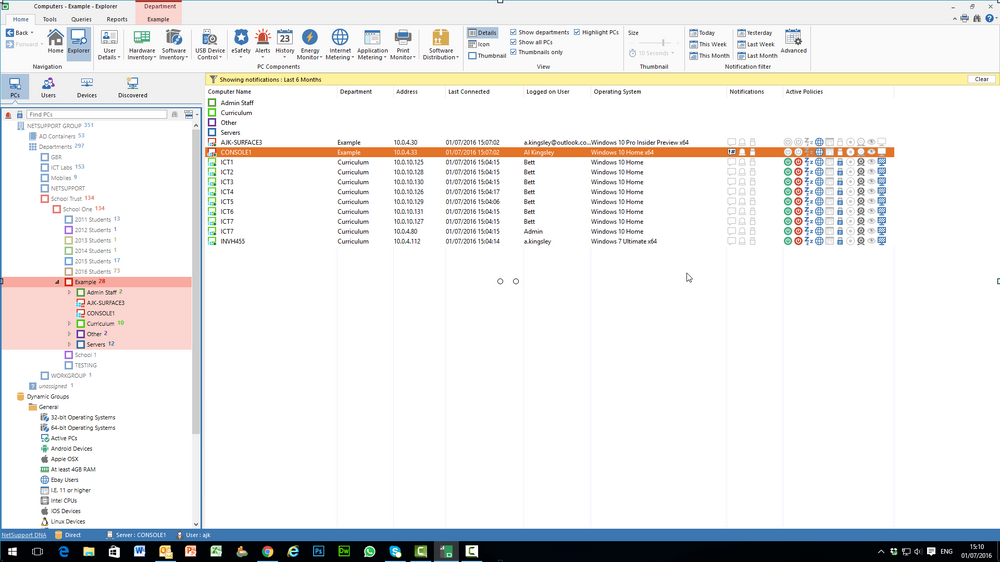Open Print Monitor

pos(403,45)
